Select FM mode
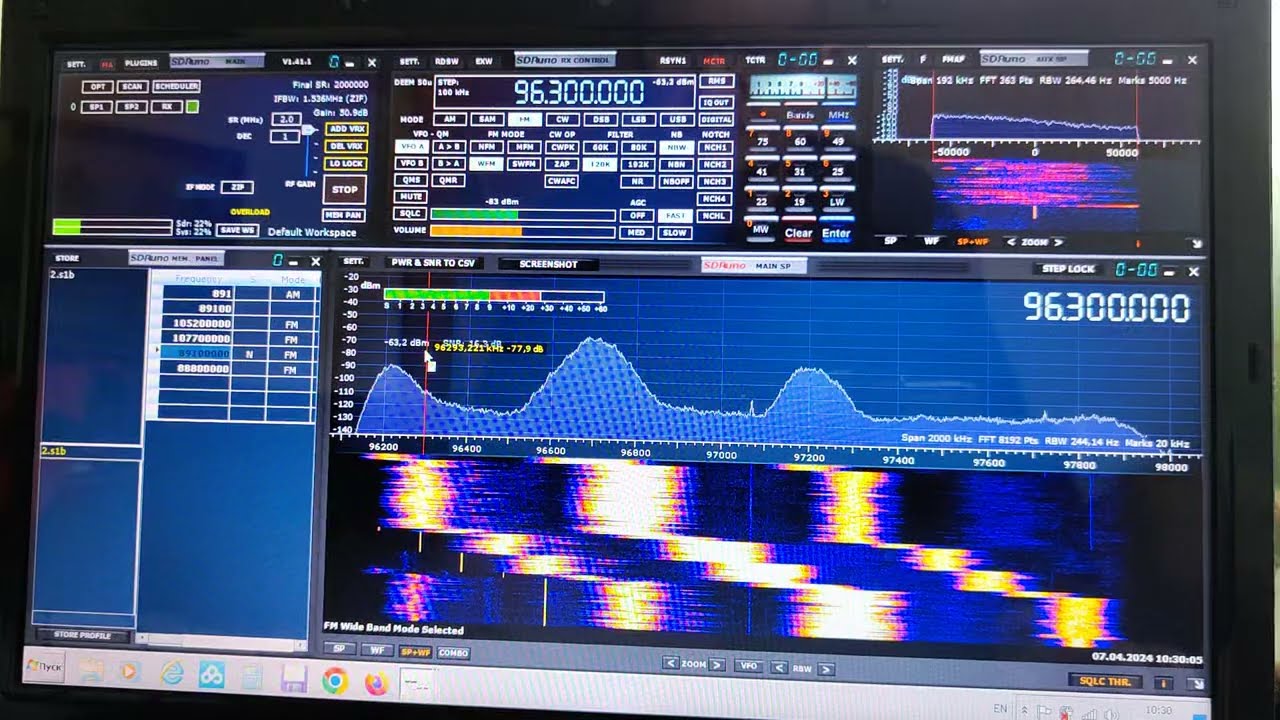This screenshot has height=720, width=1280. tap(524, 119)
